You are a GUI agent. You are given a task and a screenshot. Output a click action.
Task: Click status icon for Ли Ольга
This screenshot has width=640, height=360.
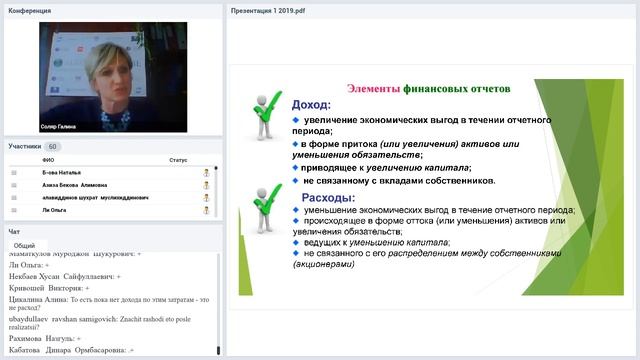[x=206, y=211]
